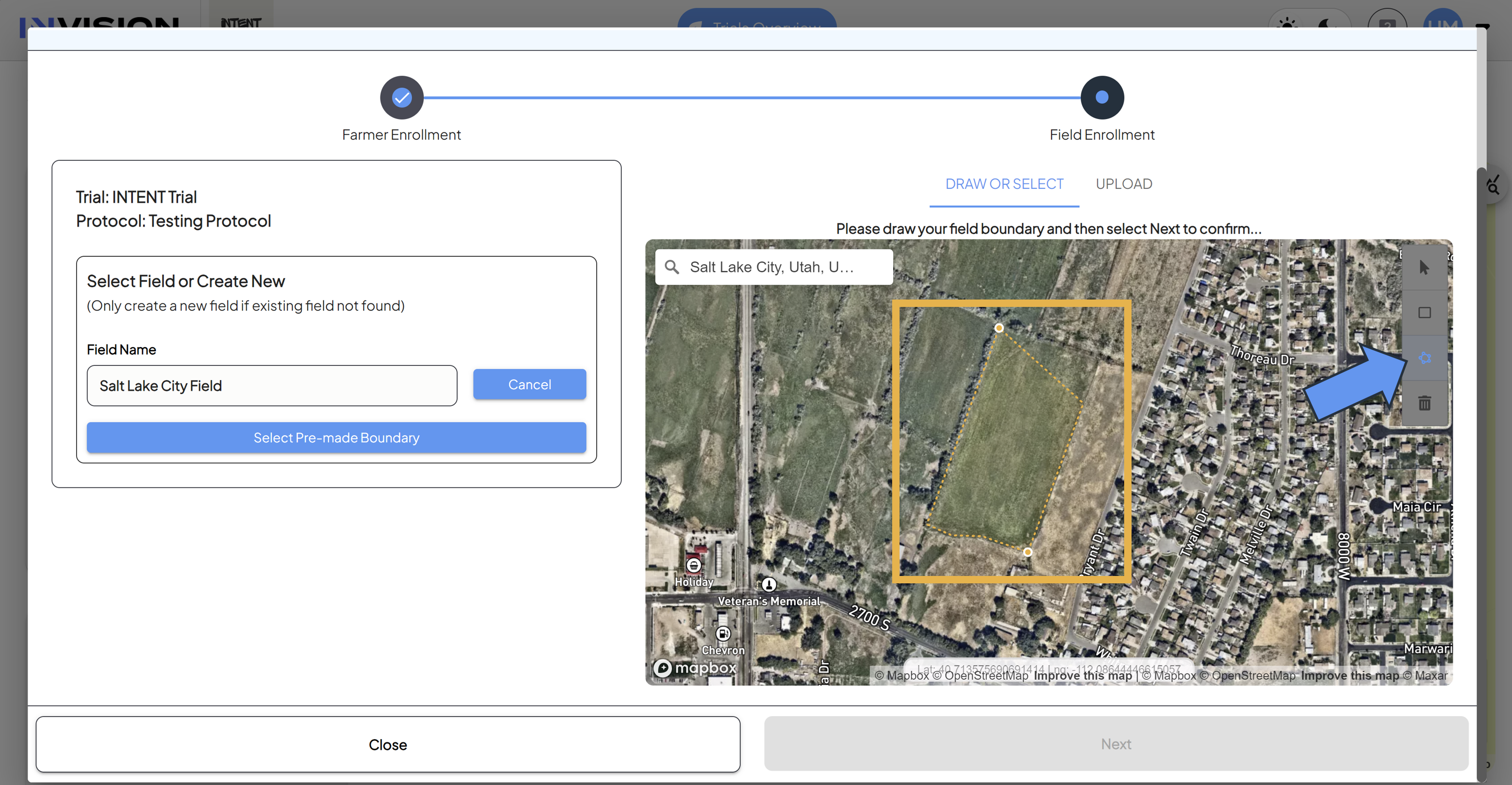
Task: Close the enrollment dialog
Action: pos(387,745)
